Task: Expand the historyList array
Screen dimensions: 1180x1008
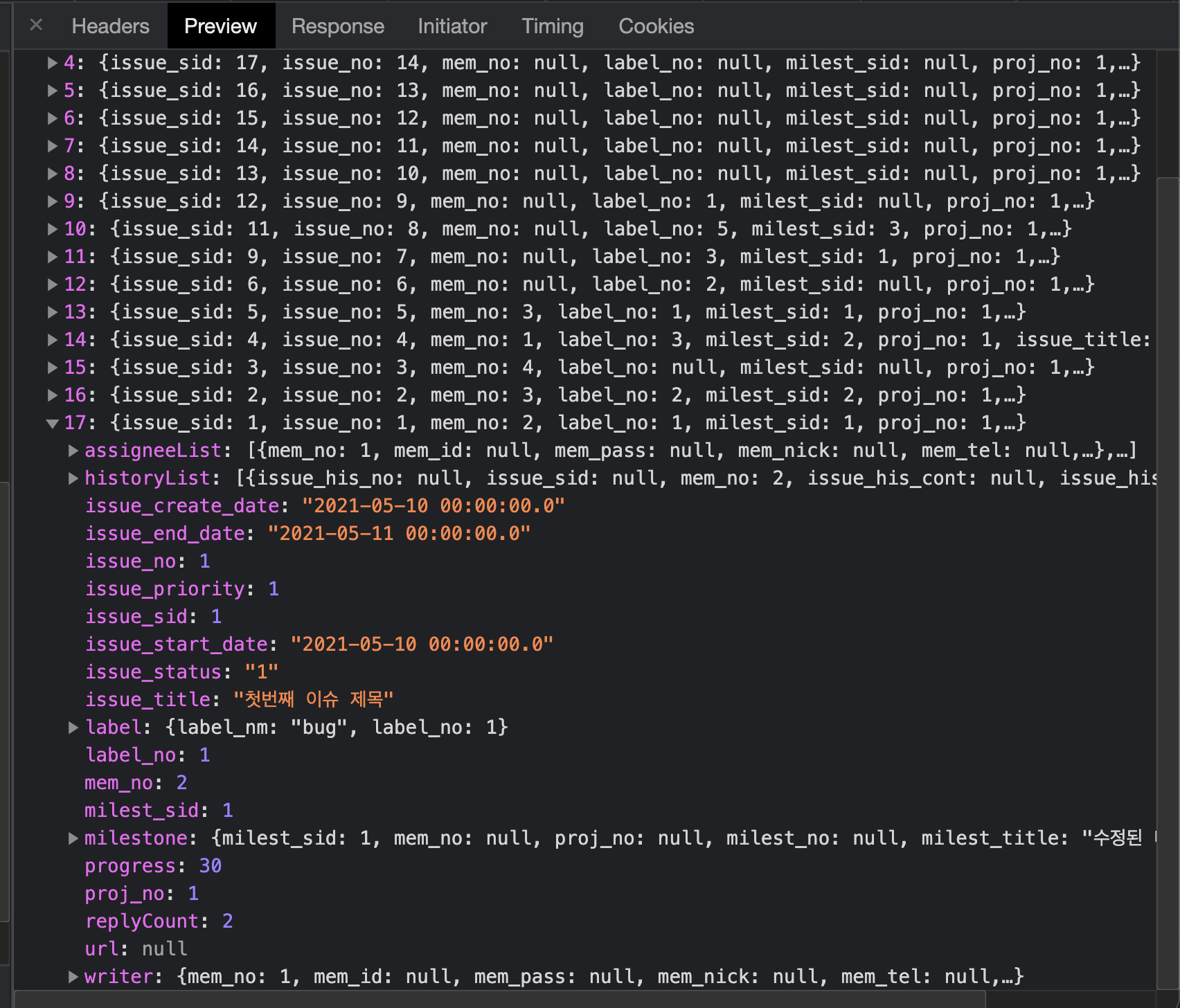Action: pyautogui.click(x=73, y=478)
